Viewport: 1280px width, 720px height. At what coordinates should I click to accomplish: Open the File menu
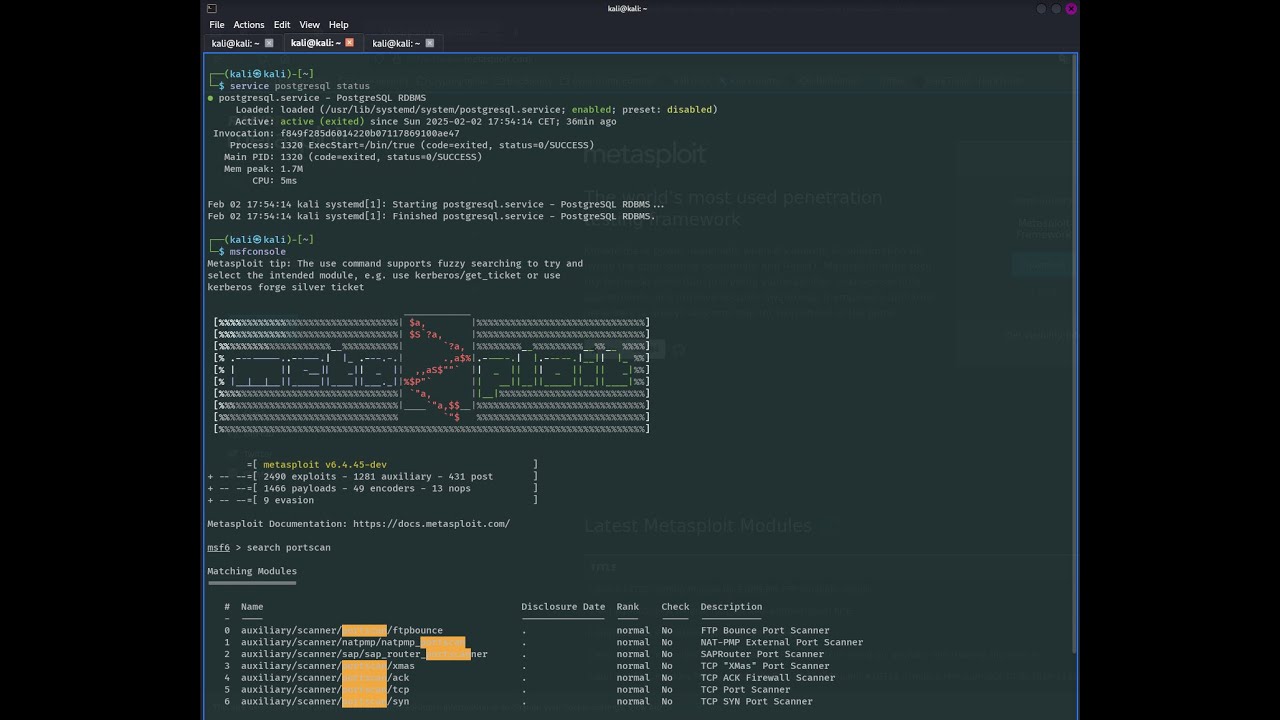(217, 25)
